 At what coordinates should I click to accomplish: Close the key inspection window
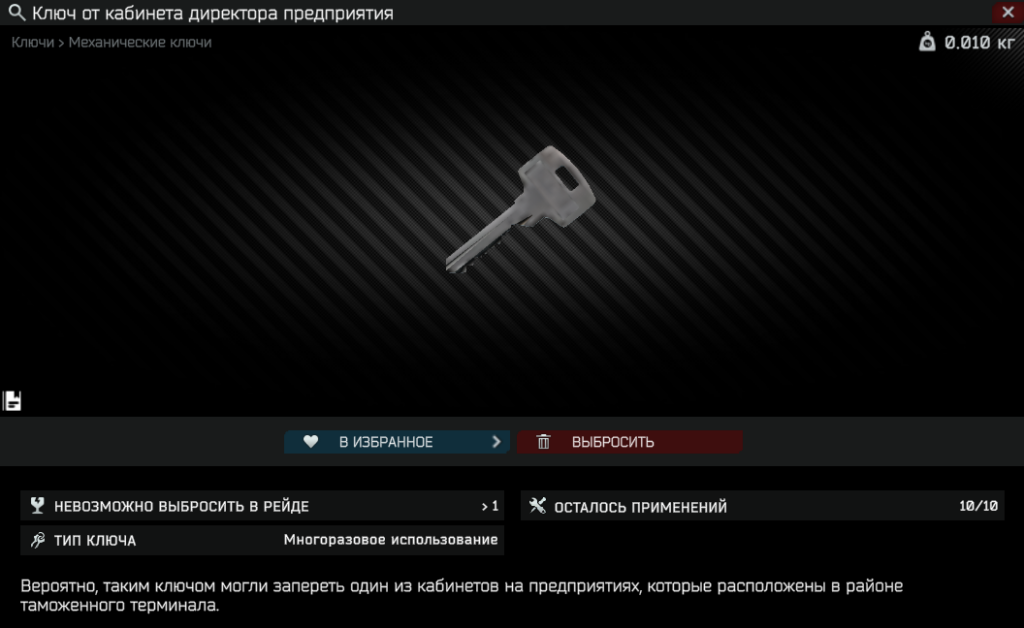1008,12
